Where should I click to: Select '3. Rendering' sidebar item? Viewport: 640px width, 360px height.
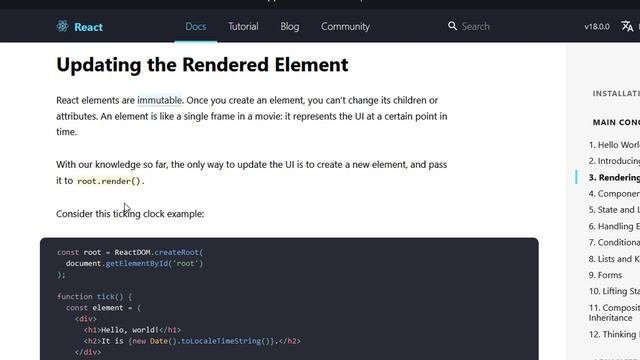click(614, 177)
